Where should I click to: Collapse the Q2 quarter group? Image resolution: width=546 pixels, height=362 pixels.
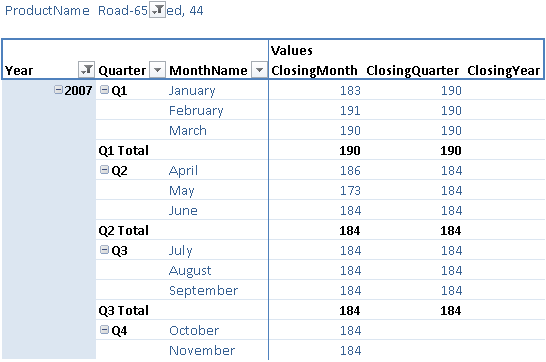point(104,170)
